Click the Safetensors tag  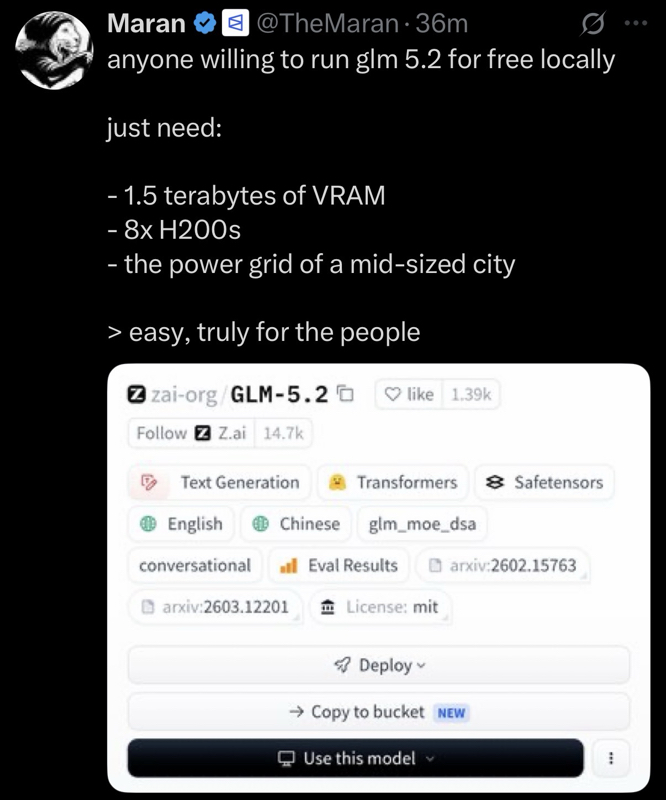tap(544, 482)
